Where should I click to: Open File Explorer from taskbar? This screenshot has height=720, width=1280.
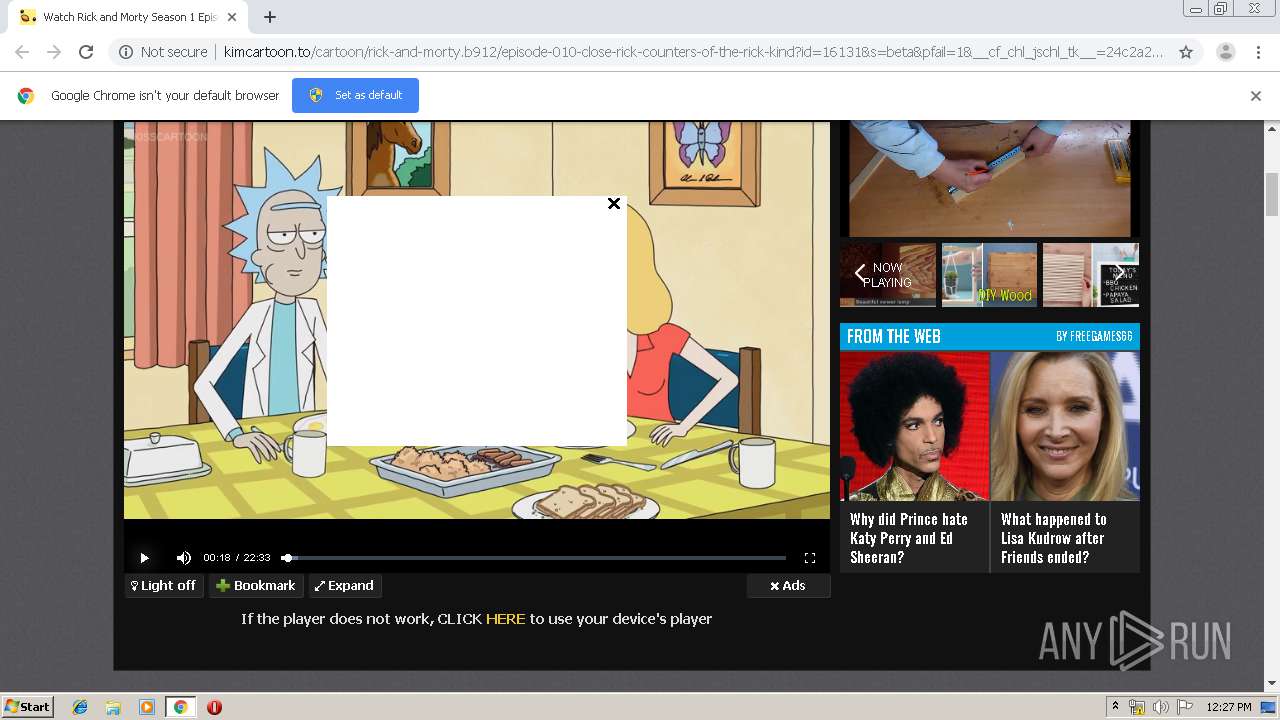(x=113, y=707)
